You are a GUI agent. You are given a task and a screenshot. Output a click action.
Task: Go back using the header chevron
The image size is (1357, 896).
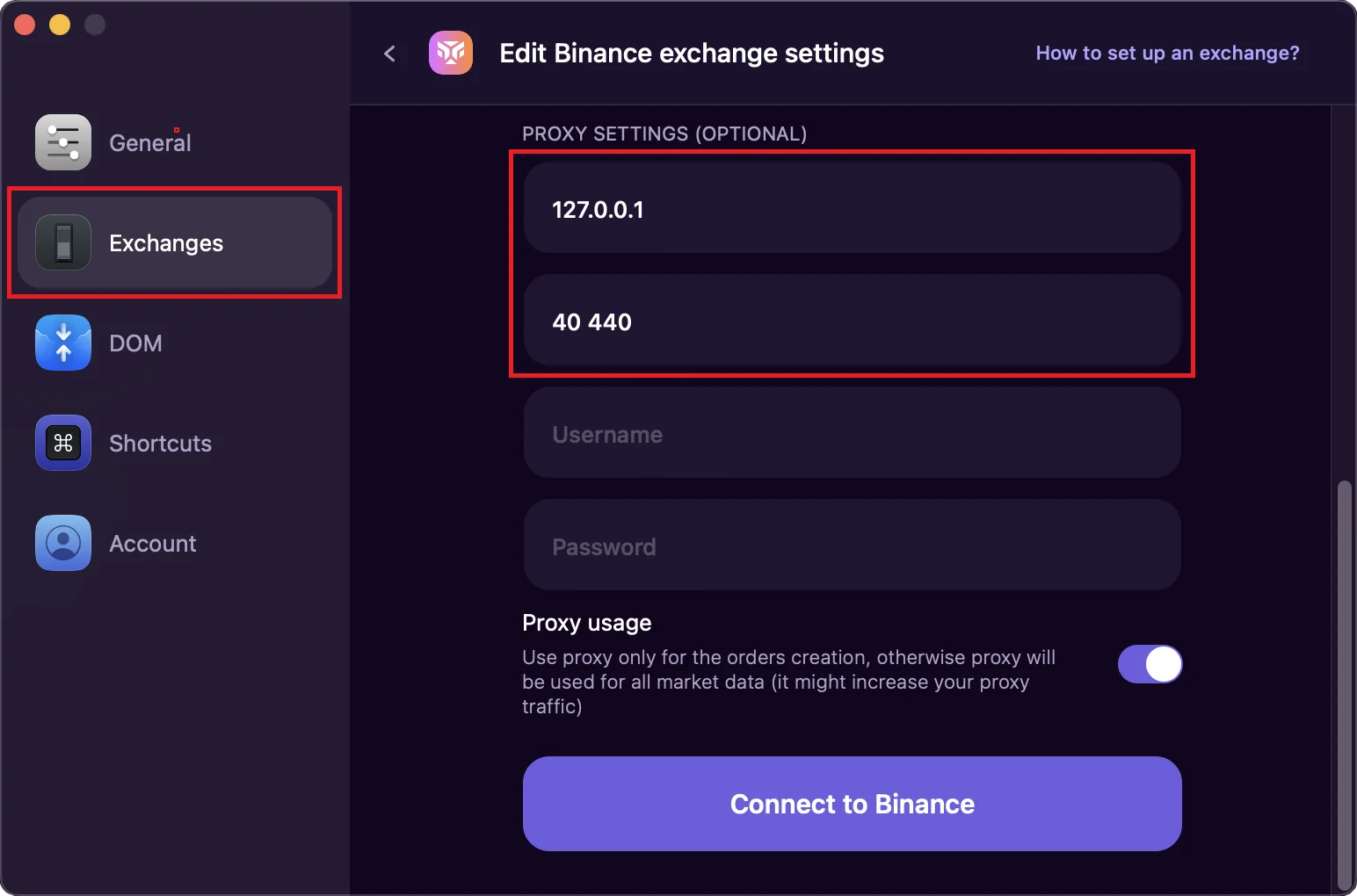coord(390,54)
